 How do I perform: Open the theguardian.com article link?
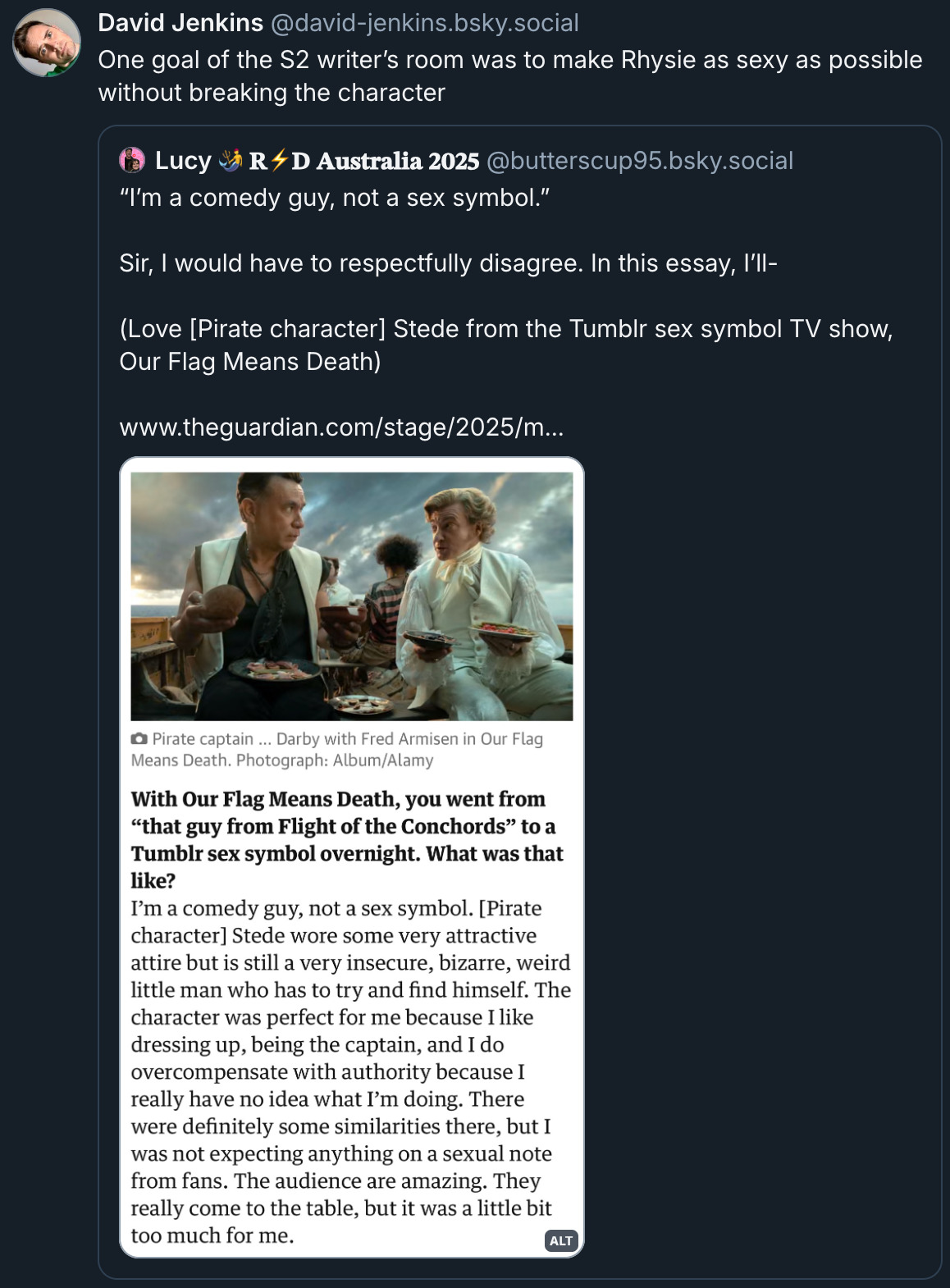point(341,427)
